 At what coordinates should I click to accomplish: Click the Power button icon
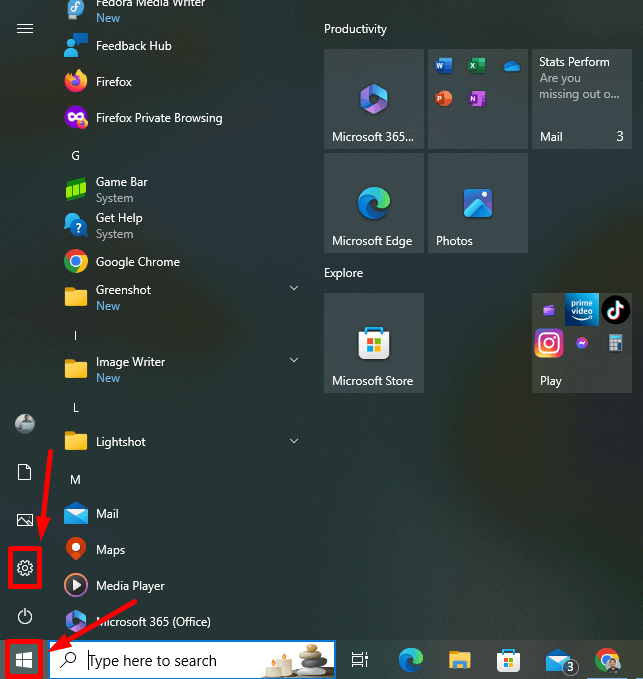click(25, 616)
